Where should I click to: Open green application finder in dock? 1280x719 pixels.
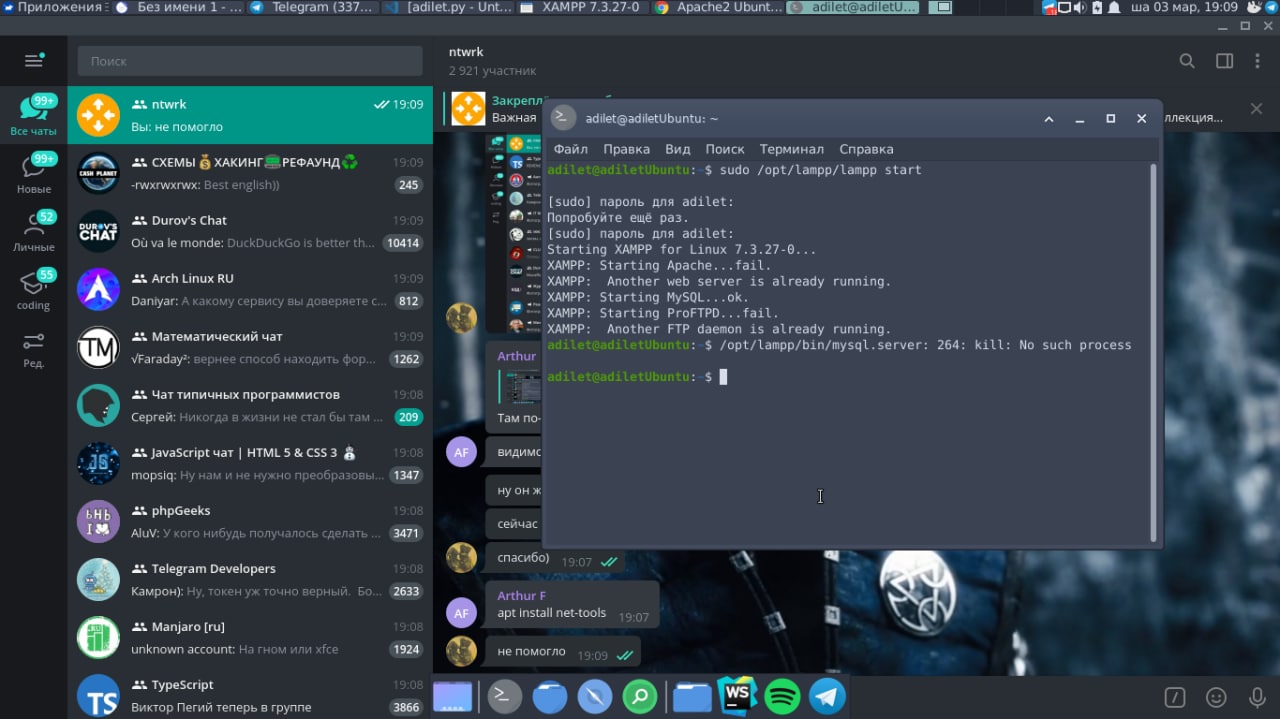[x=640, y=696]
